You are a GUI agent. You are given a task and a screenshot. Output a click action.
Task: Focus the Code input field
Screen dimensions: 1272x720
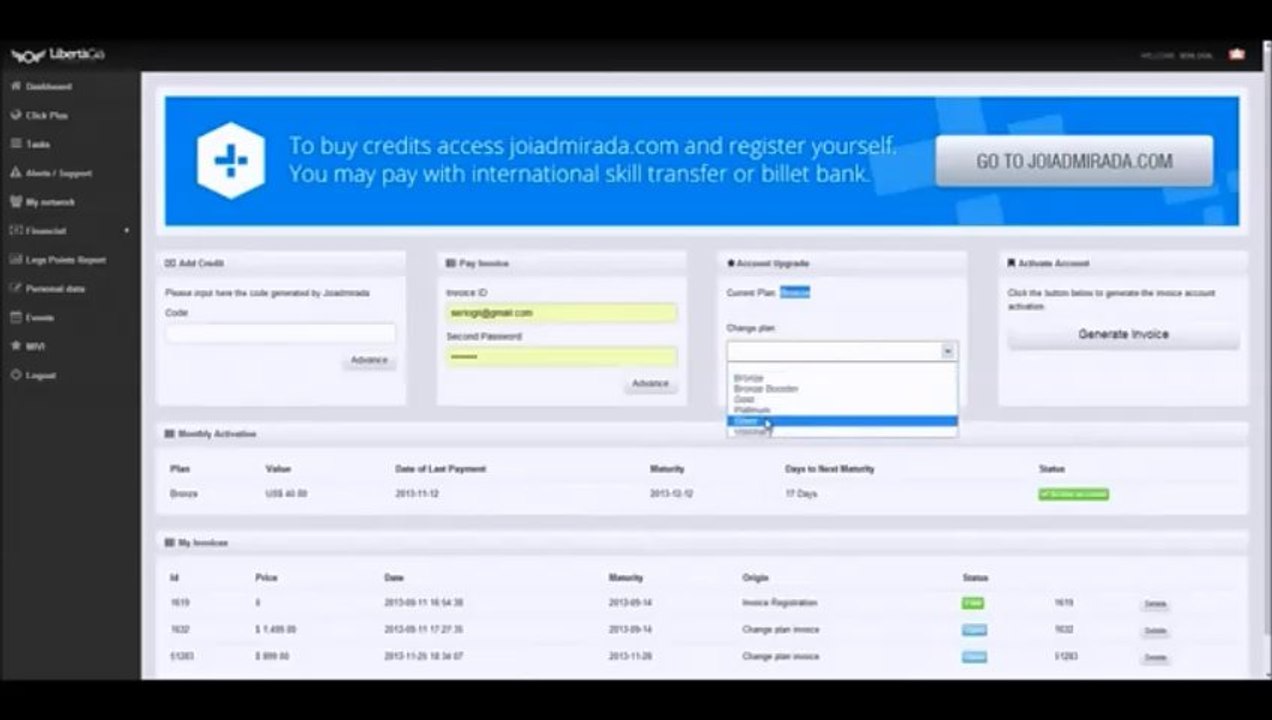280,334
